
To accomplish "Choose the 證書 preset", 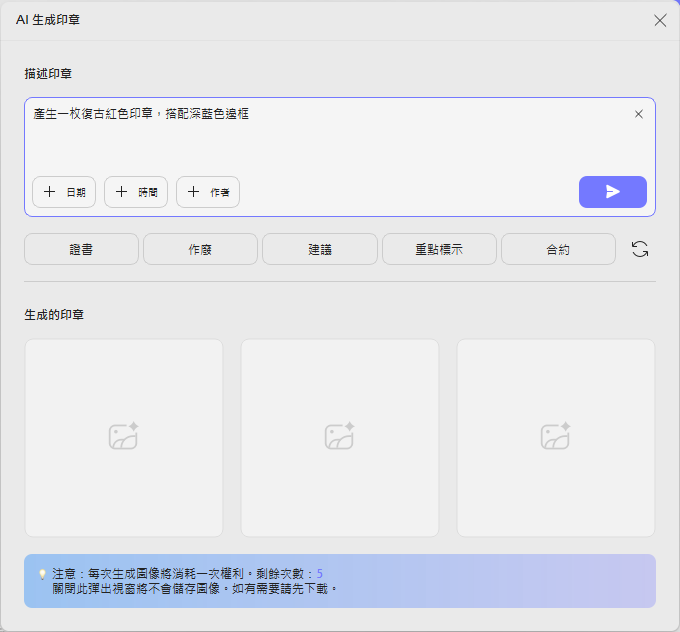I will (81, 249).
